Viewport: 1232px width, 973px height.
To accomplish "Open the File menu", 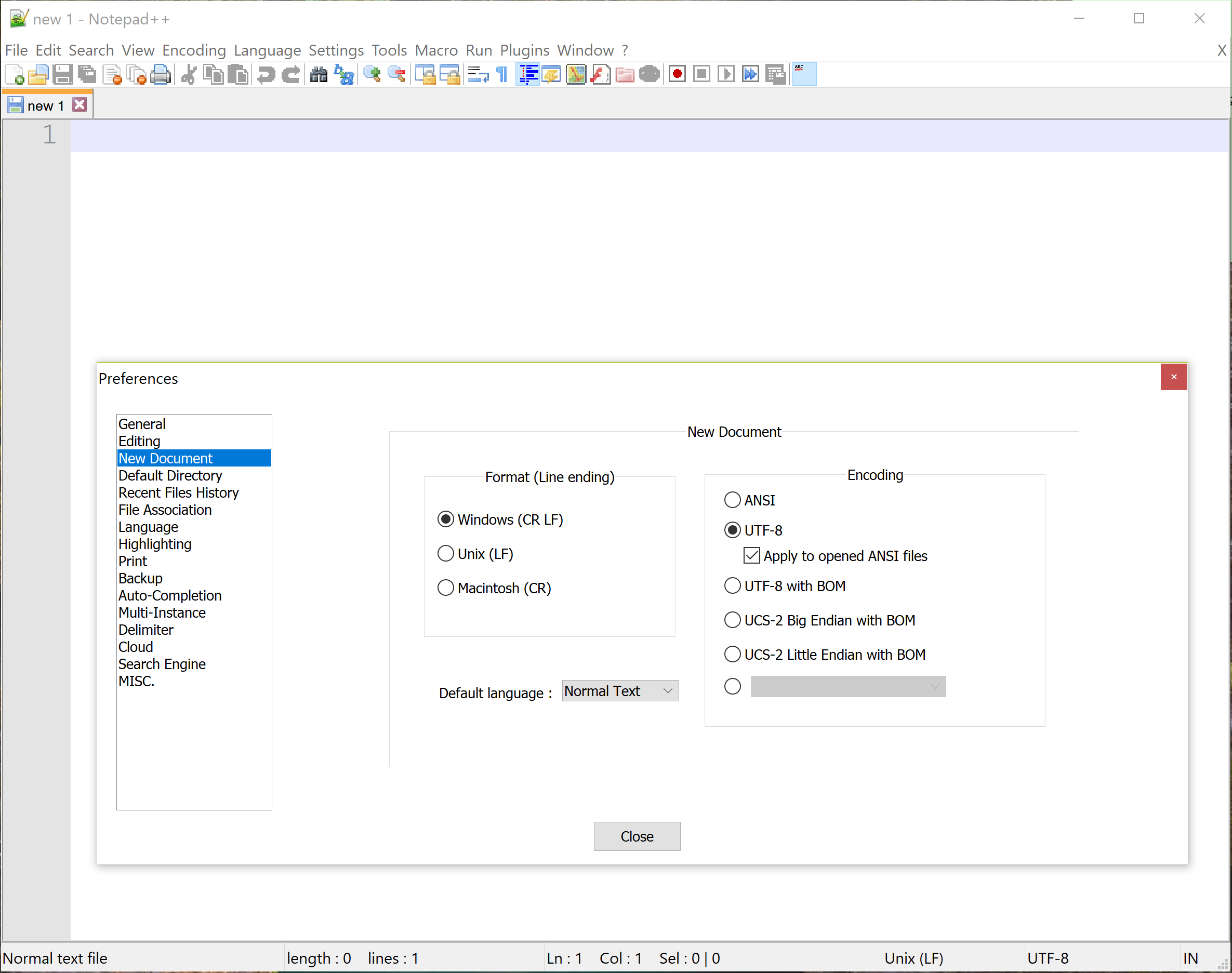I will (17, 51).
